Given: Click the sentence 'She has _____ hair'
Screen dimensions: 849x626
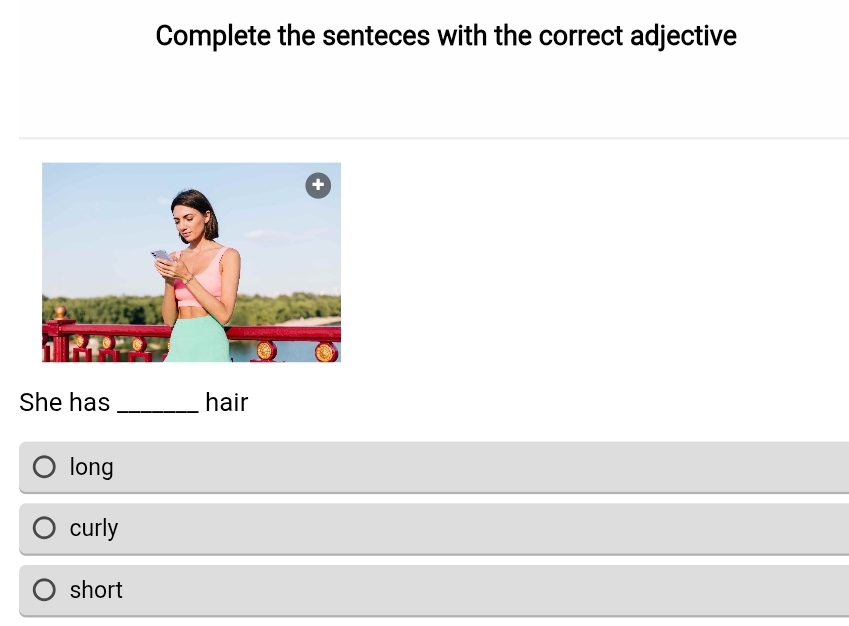Looking at the screenshot, I should point(133,402).
